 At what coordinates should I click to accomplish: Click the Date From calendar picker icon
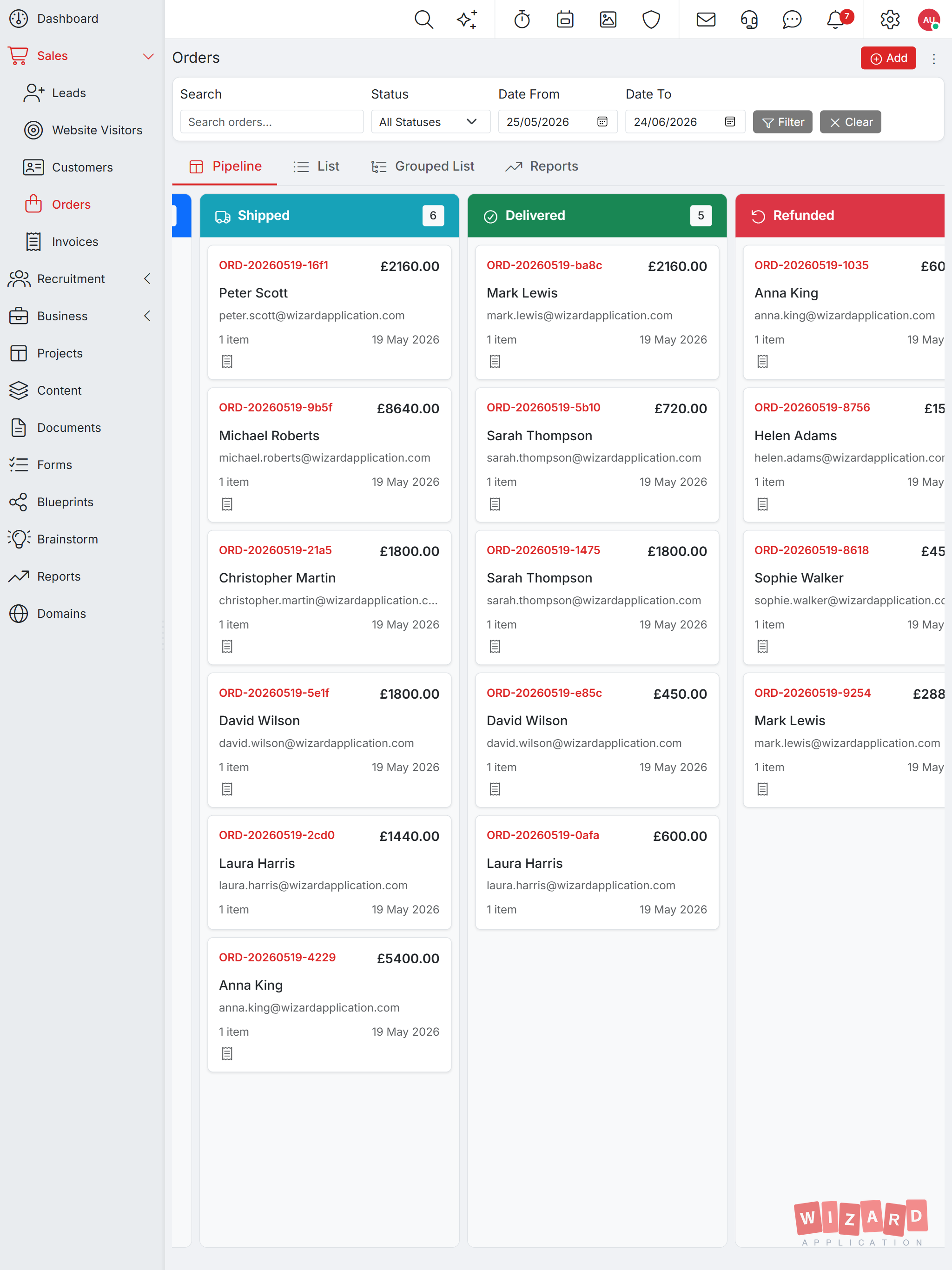point(602,122)
